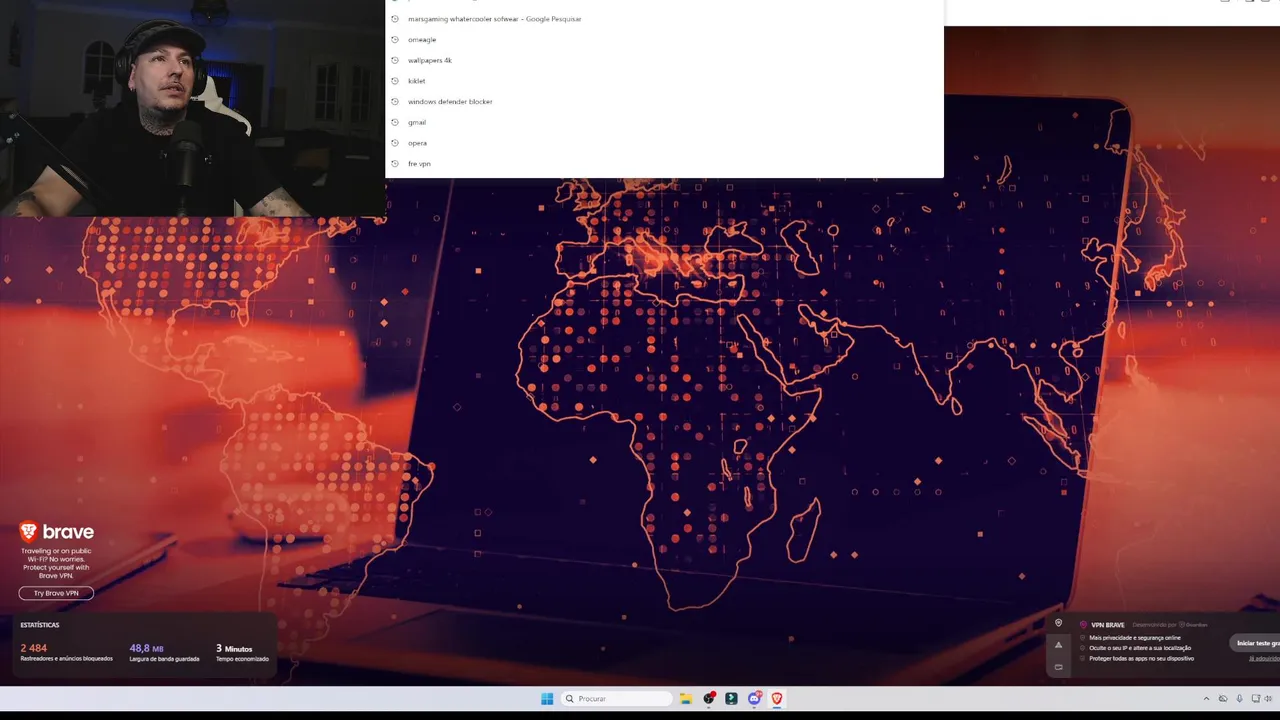This screenshot has width=1280, height=720.
Task: Choose the omeagle search suggestion
Action: (664, 39)
